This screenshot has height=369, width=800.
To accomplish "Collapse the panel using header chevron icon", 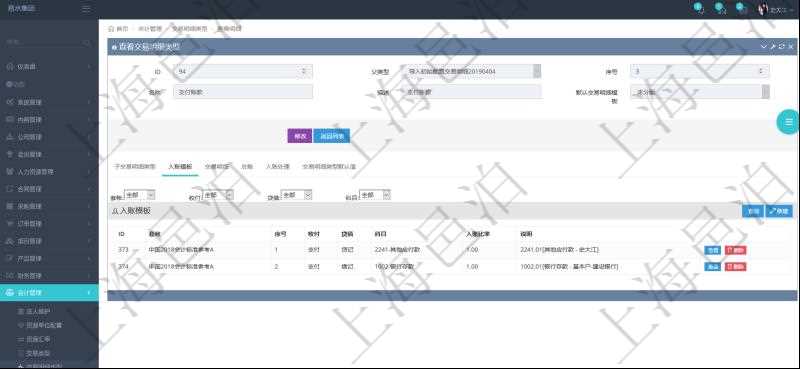I will 764,46.
